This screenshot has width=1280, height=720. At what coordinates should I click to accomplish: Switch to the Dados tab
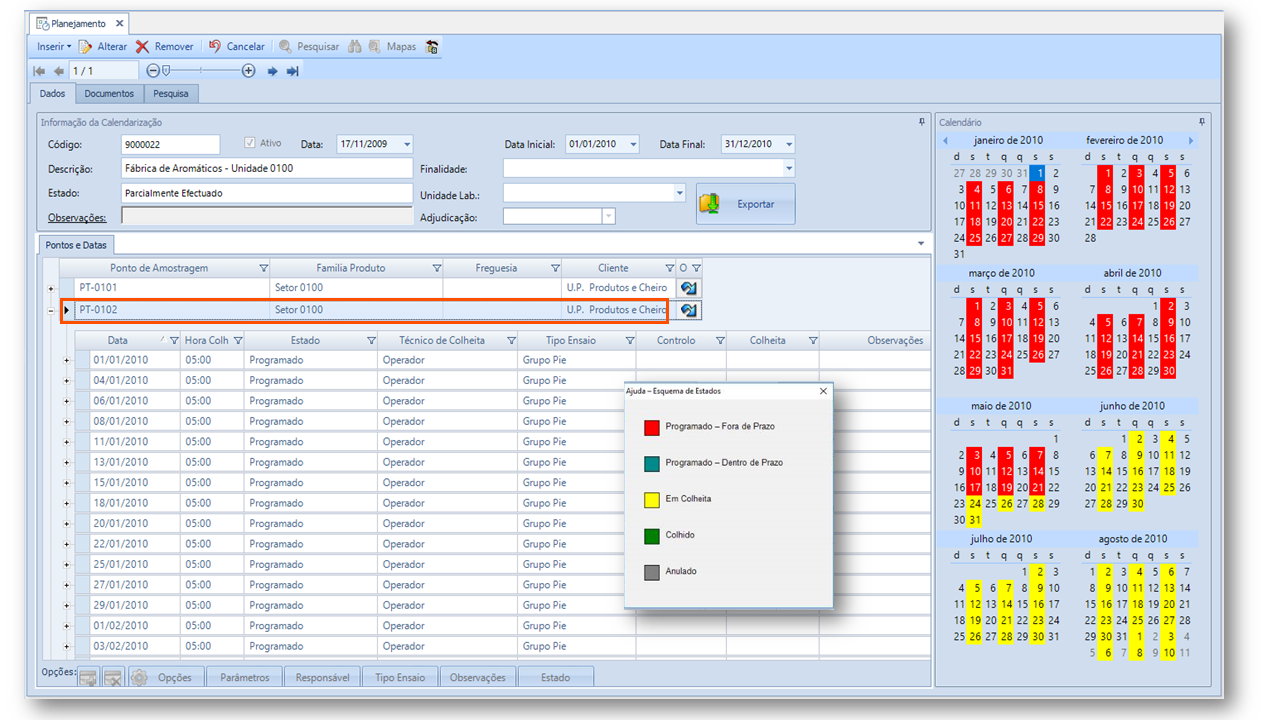[52, 94]
